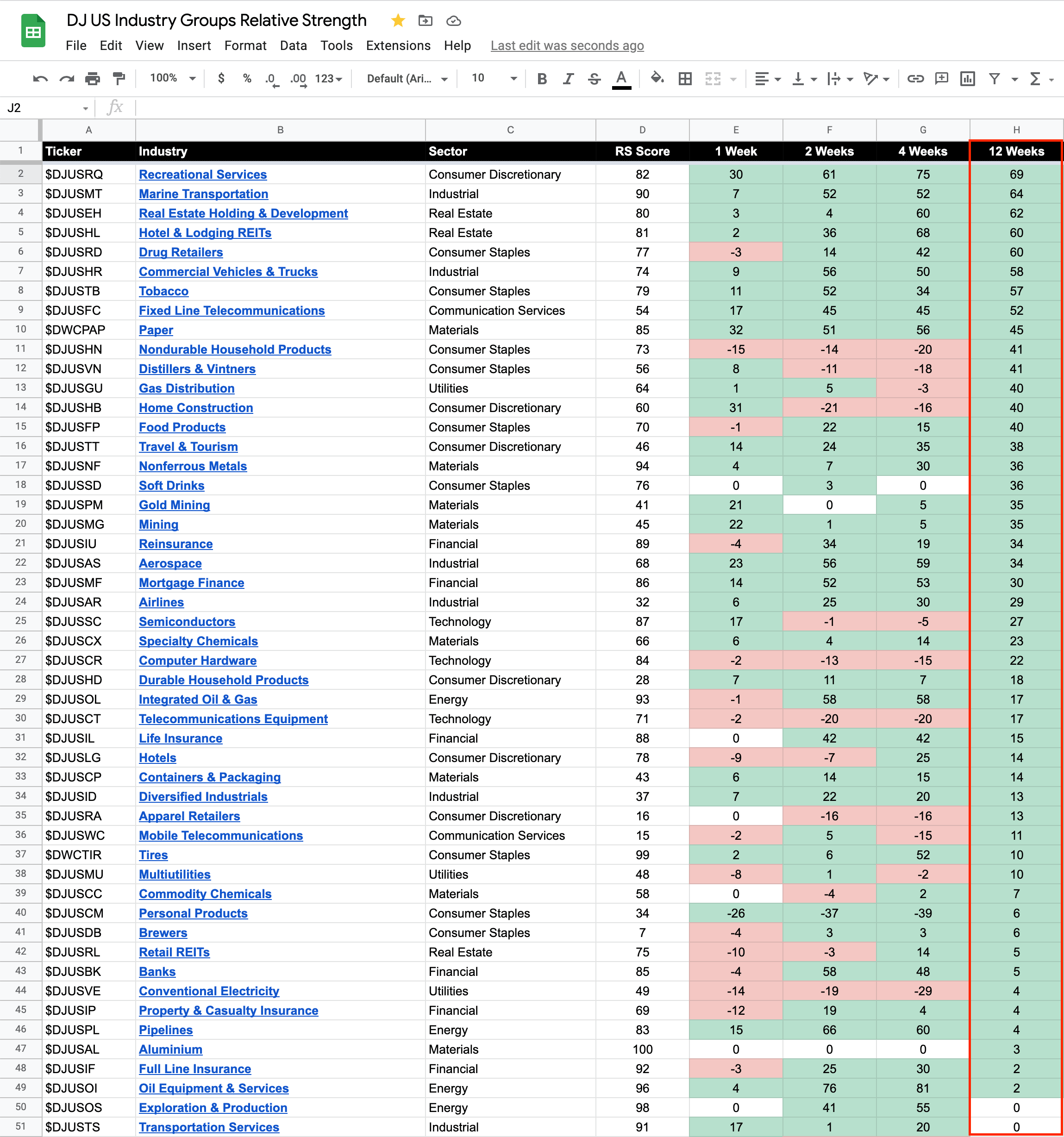Toggle strikethrough formatting
The height and width of the screenshot is (1137, 1064).
coord(595,79)
